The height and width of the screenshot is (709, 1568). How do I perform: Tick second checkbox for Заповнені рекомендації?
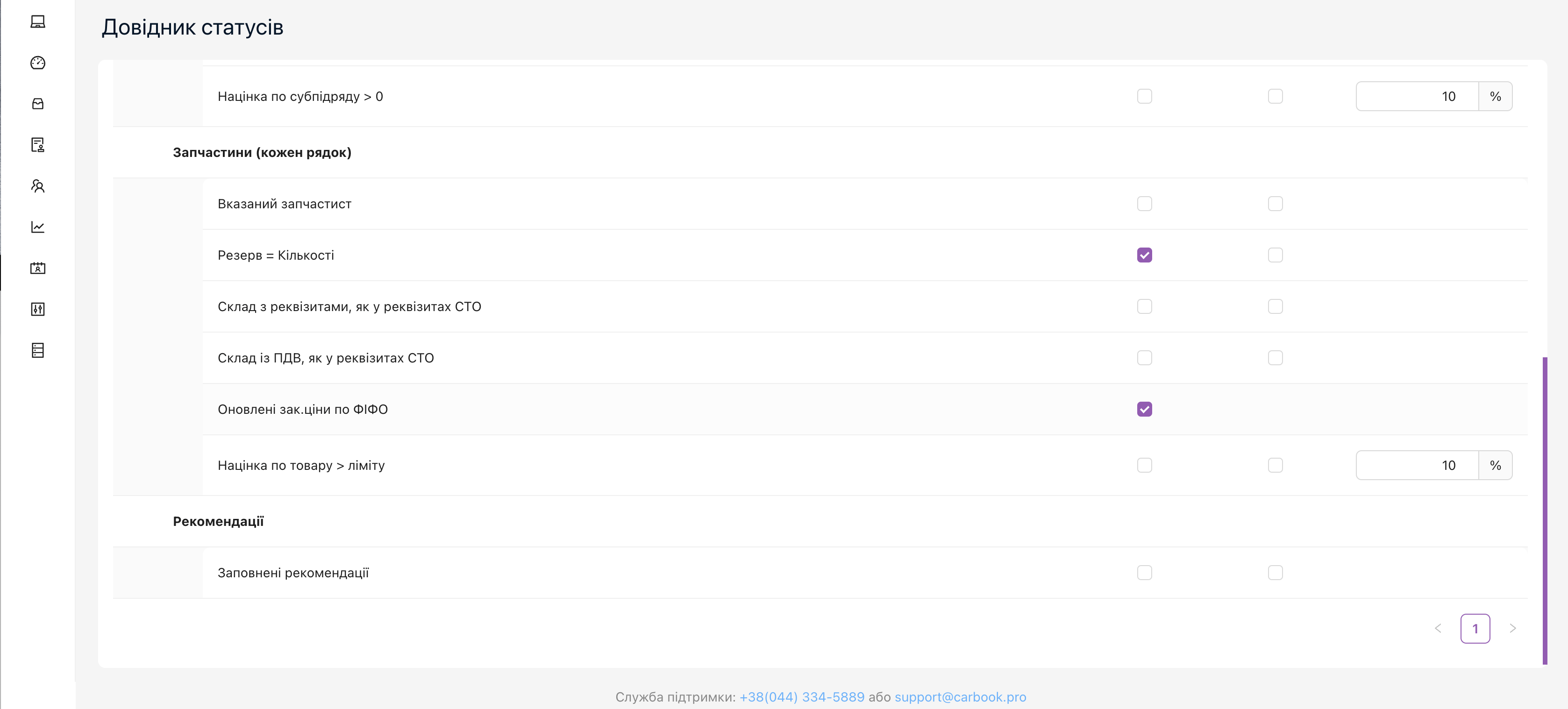(x=1275, y=573)
